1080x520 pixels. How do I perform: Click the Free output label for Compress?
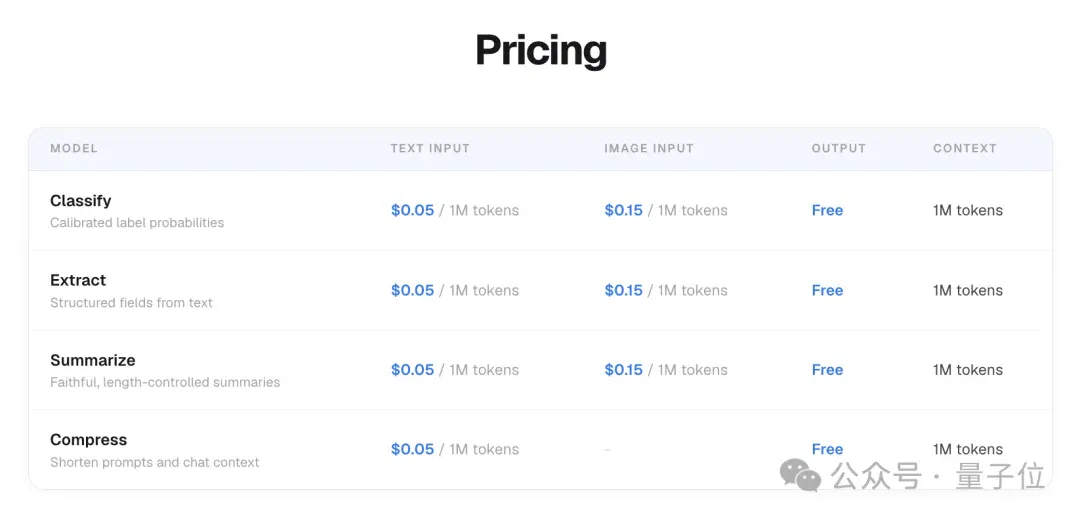(x=827, y=449)
